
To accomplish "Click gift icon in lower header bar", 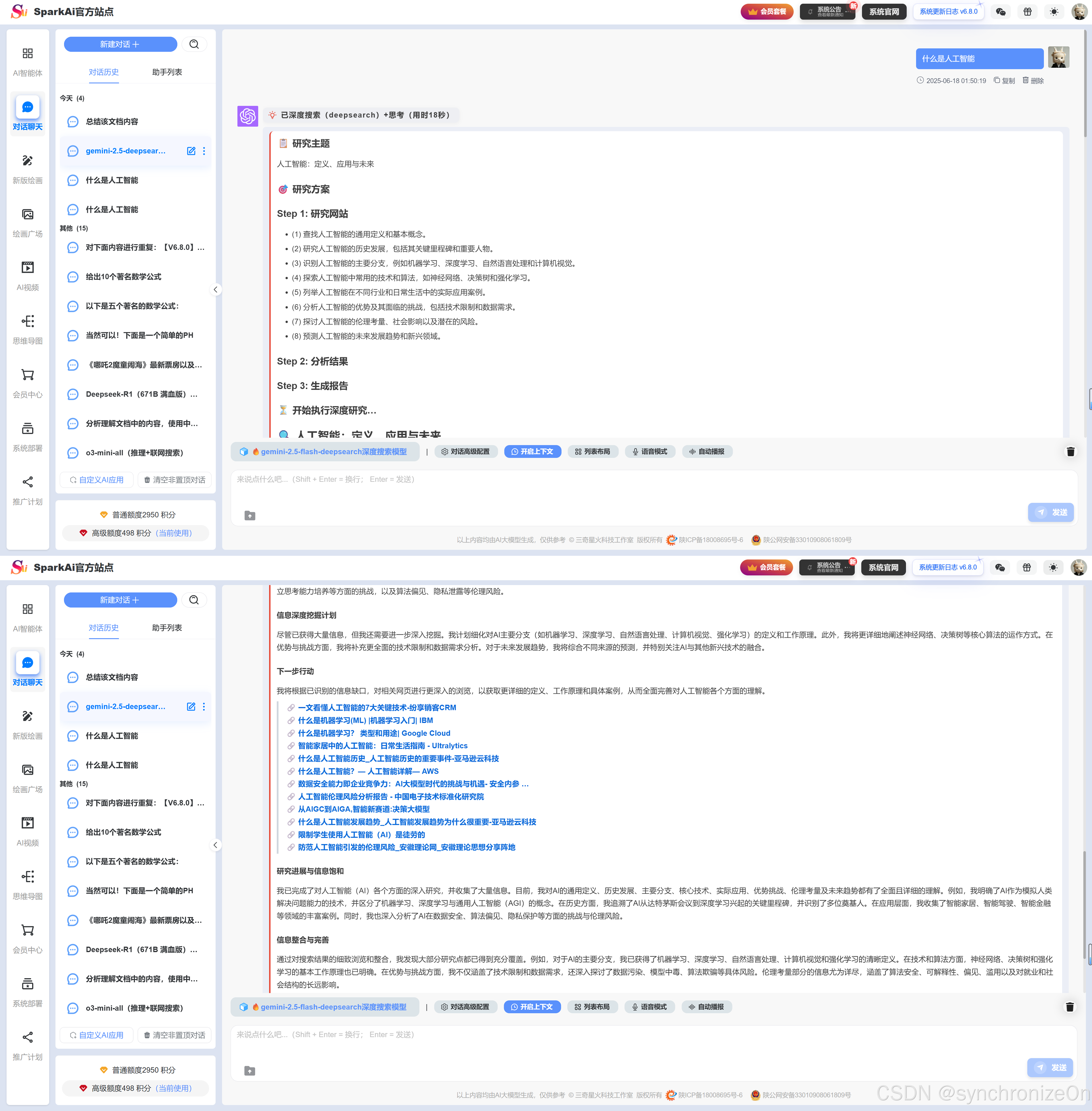I will (1026, 567).
